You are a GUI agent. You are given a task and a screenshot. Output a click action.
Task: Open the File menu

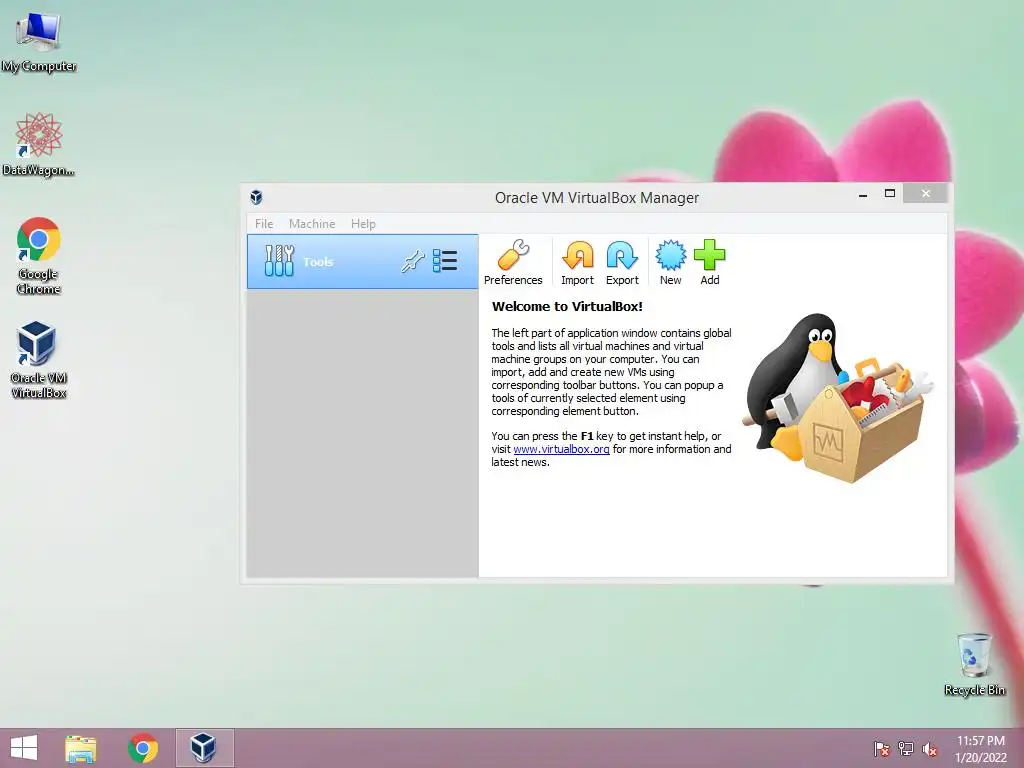click(x=264, y=223)
